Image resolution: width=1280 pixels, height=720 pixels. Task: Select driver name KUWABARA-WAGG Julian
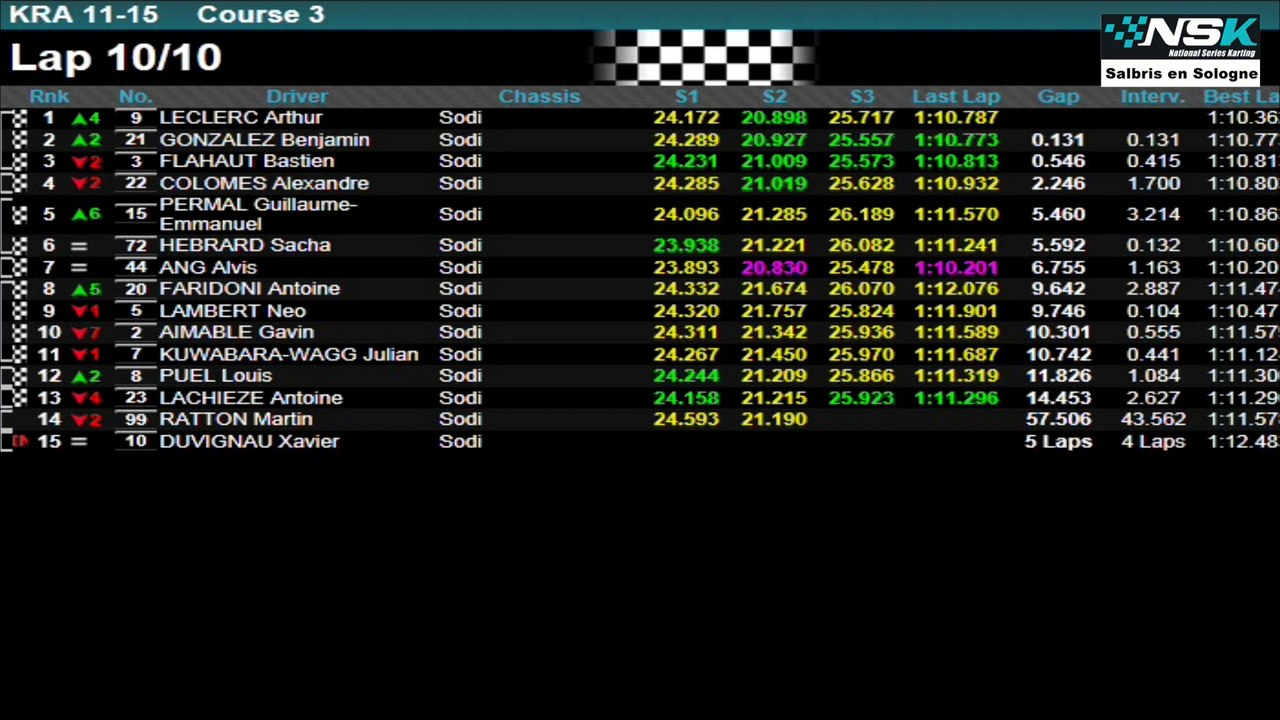289,355
